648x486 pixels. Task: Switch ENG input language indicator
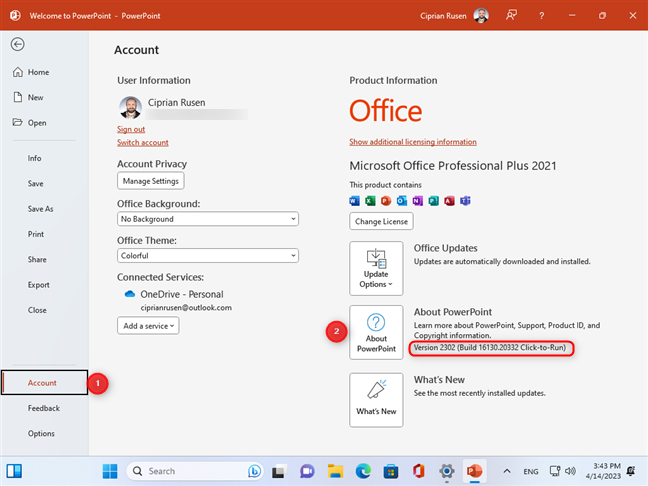(x=531, y=471)
